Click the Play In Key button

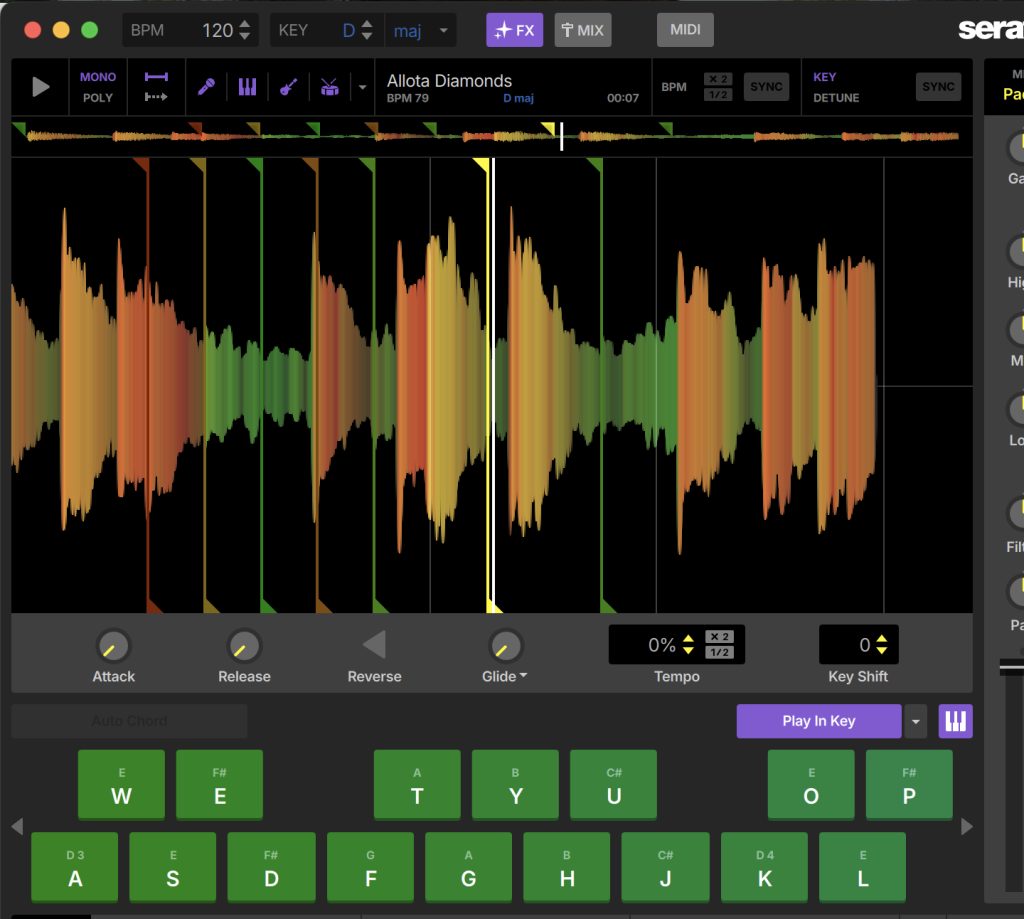pyautogui.click(x=818, y=721)
